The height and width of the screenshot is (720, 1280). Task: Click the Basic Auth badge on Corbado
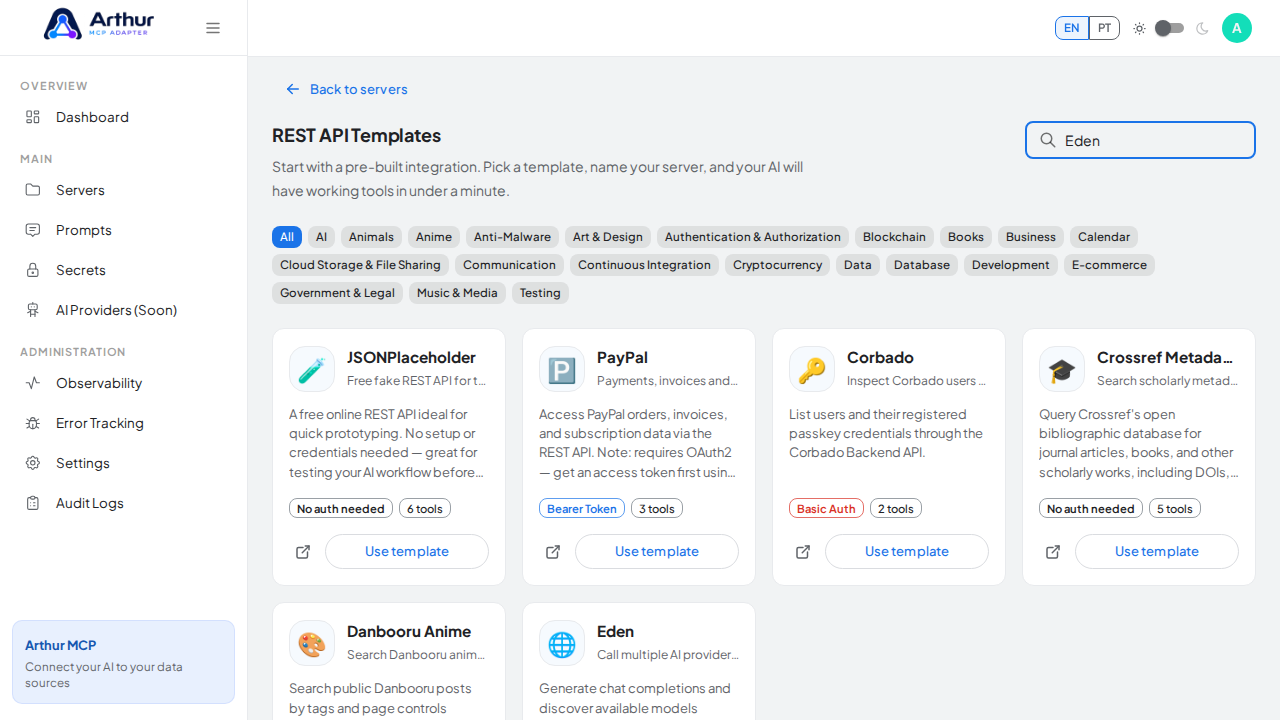(826, 509)
